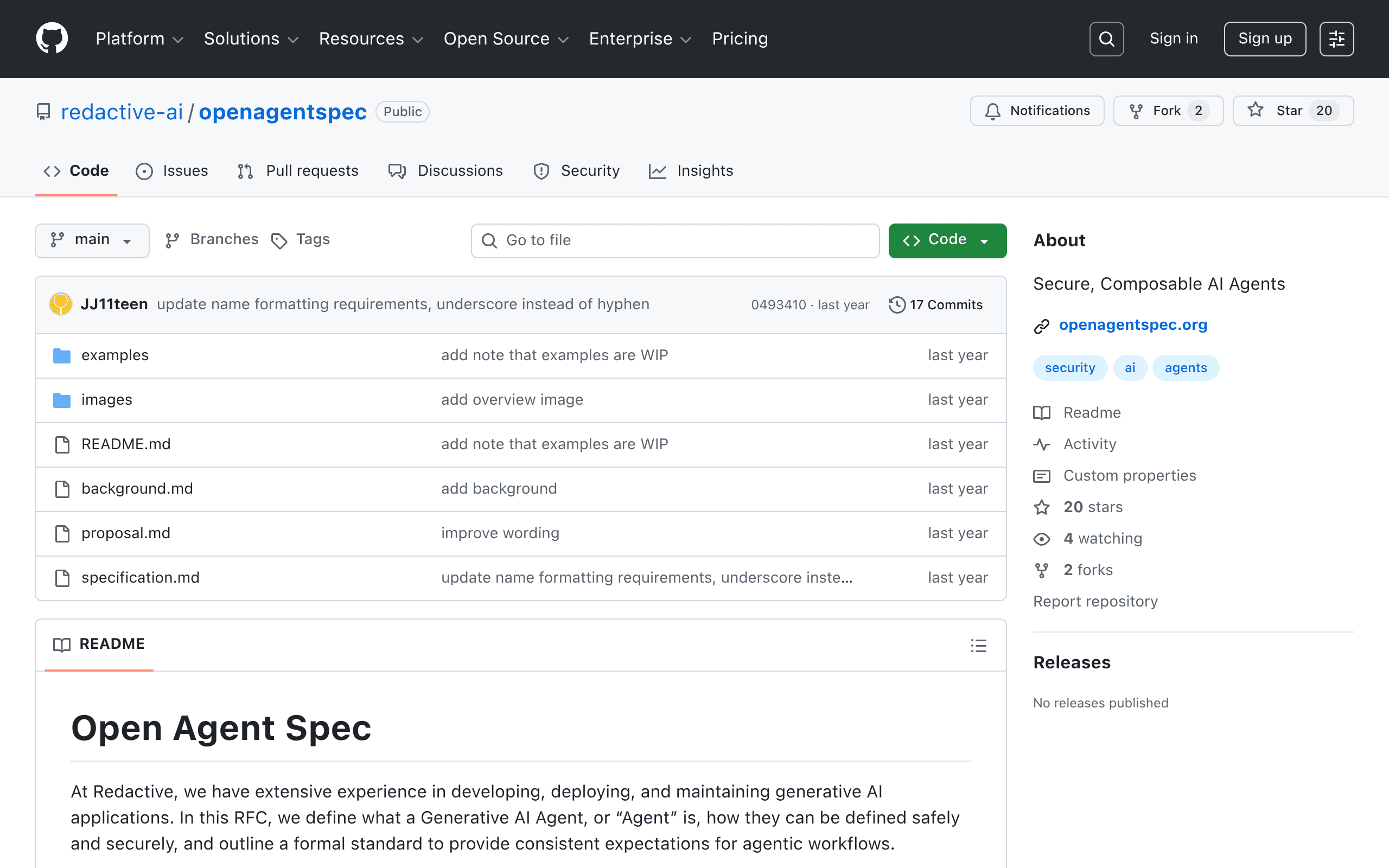Click the agents topic tag
The height and width of the screenshot is (868, 1389).
[1185, 368]
